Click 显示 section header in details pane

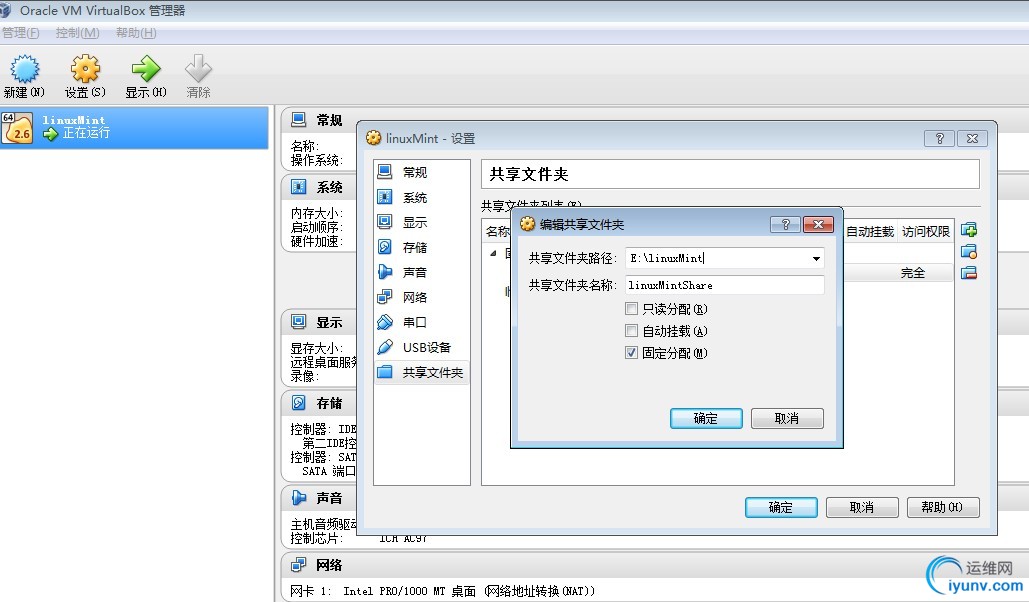pos(329,322)
